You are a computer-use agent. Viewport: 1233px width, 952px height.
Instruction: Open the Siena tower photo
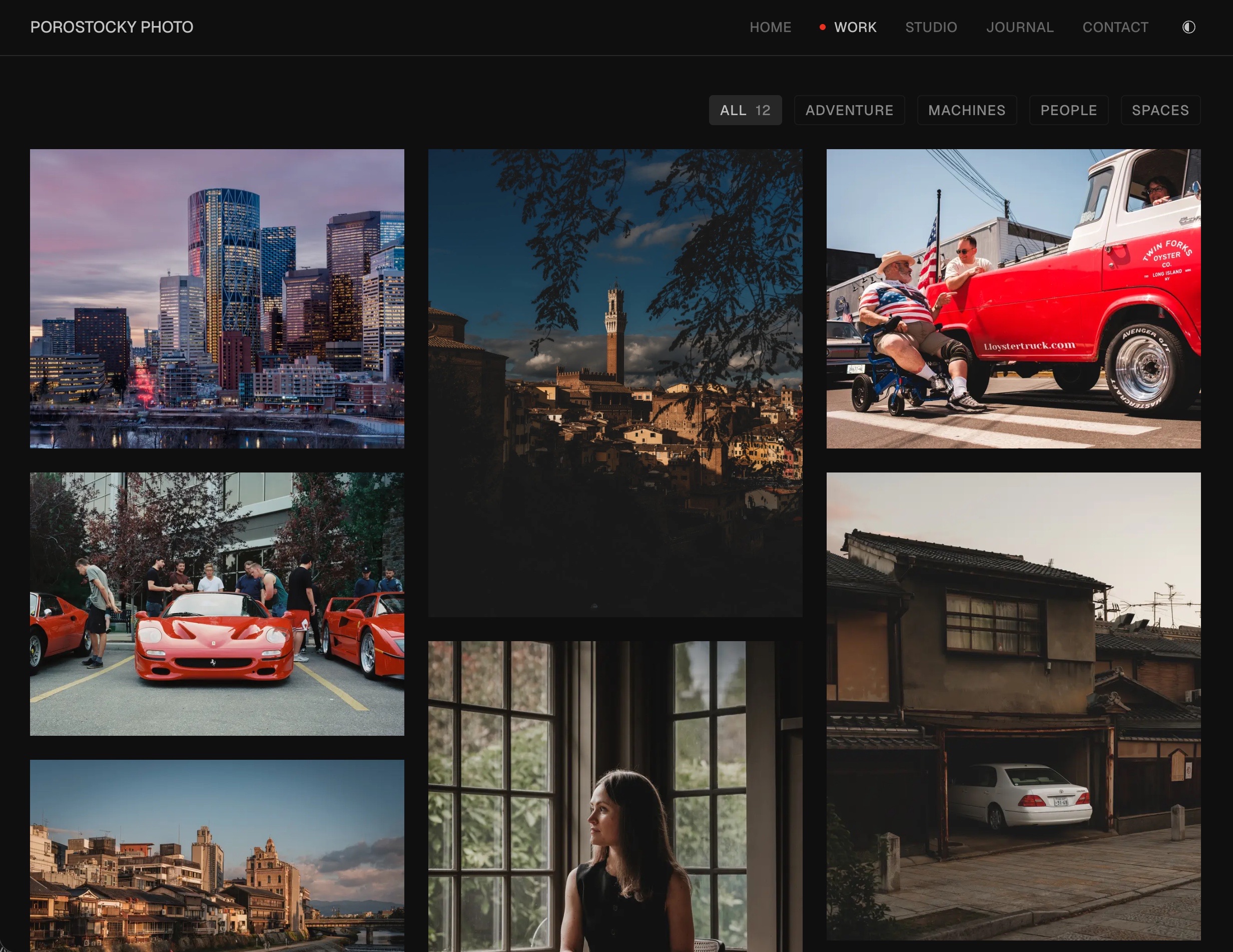pos(615,382)
